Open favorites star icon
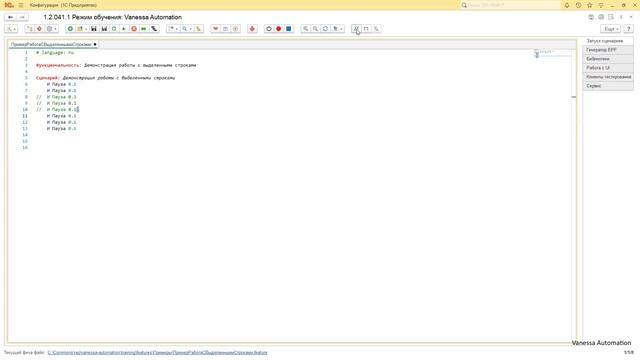The width and height of the screenshot is (640, 360). 590,5
